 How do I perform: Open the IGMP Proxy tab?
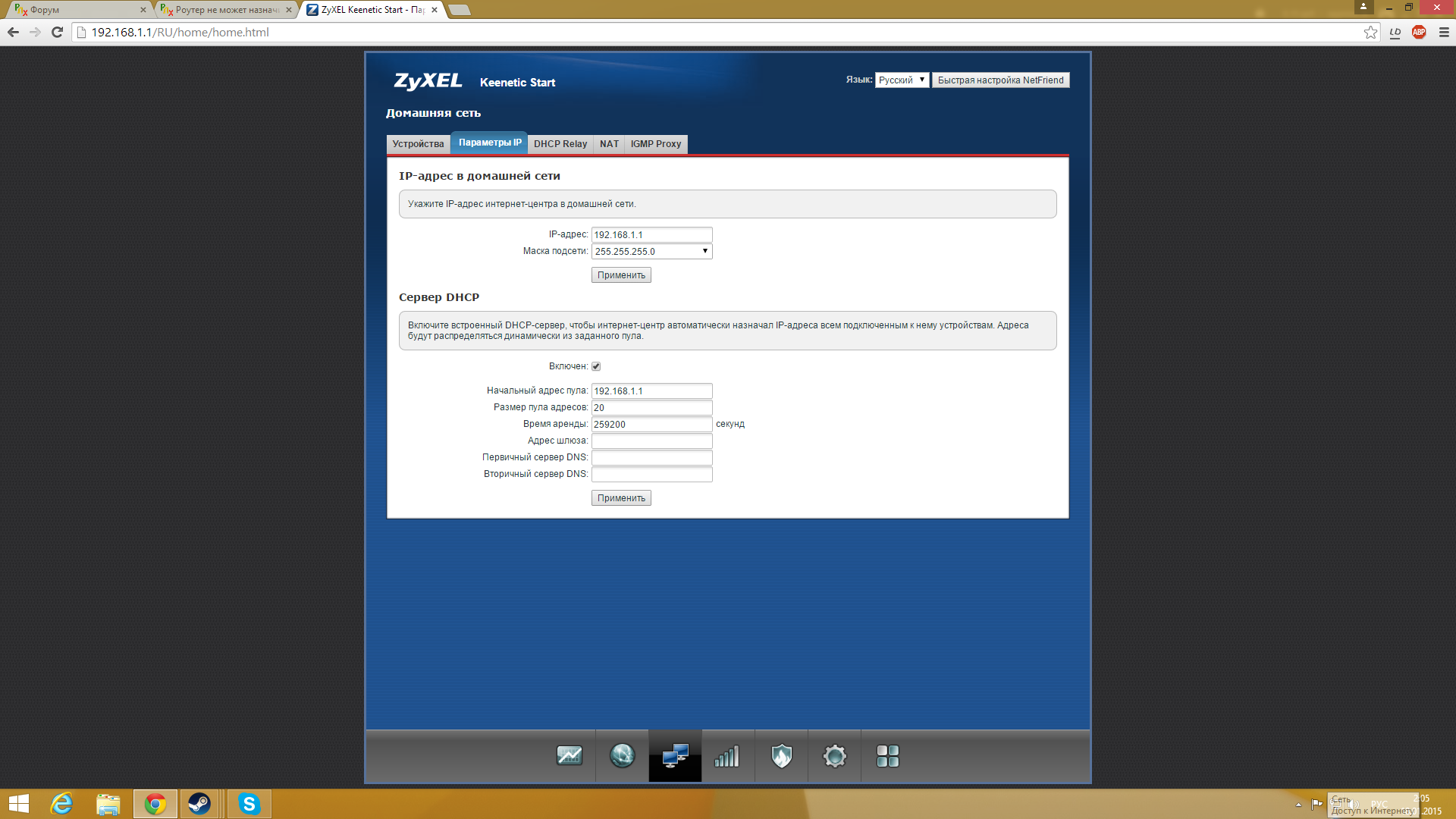(x=656, y=144)
